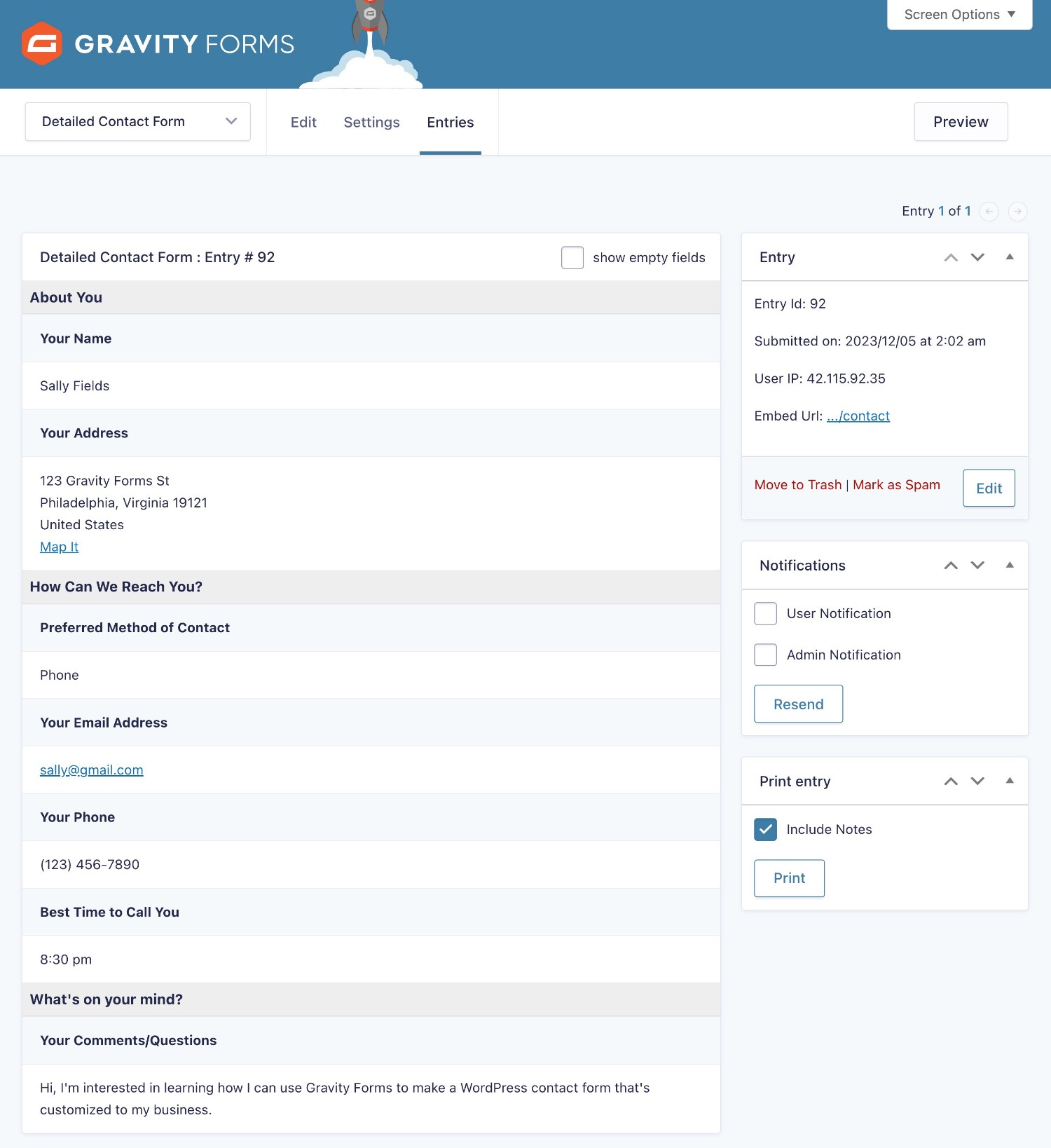Click Entry Id: 92 text
The height and width of the screenshot is (1148, 1051).
[x=790, y=303]
